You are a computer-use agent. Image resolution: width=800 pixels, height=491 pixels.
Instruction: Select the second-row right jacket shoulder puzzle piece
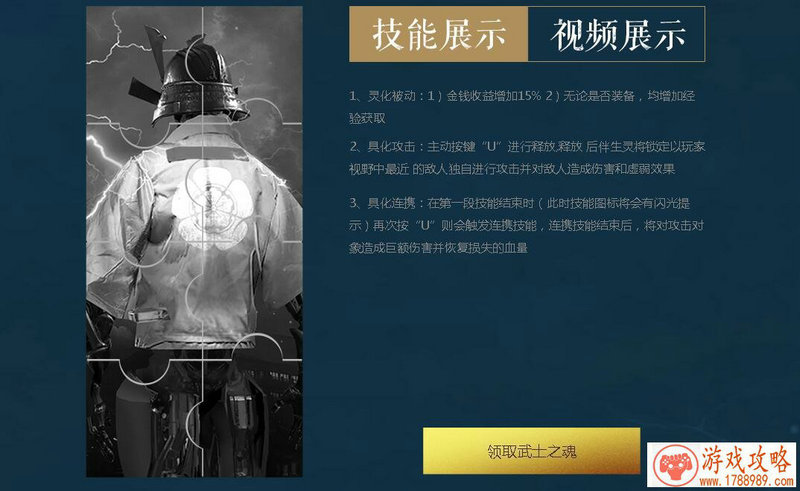point(253,183)
